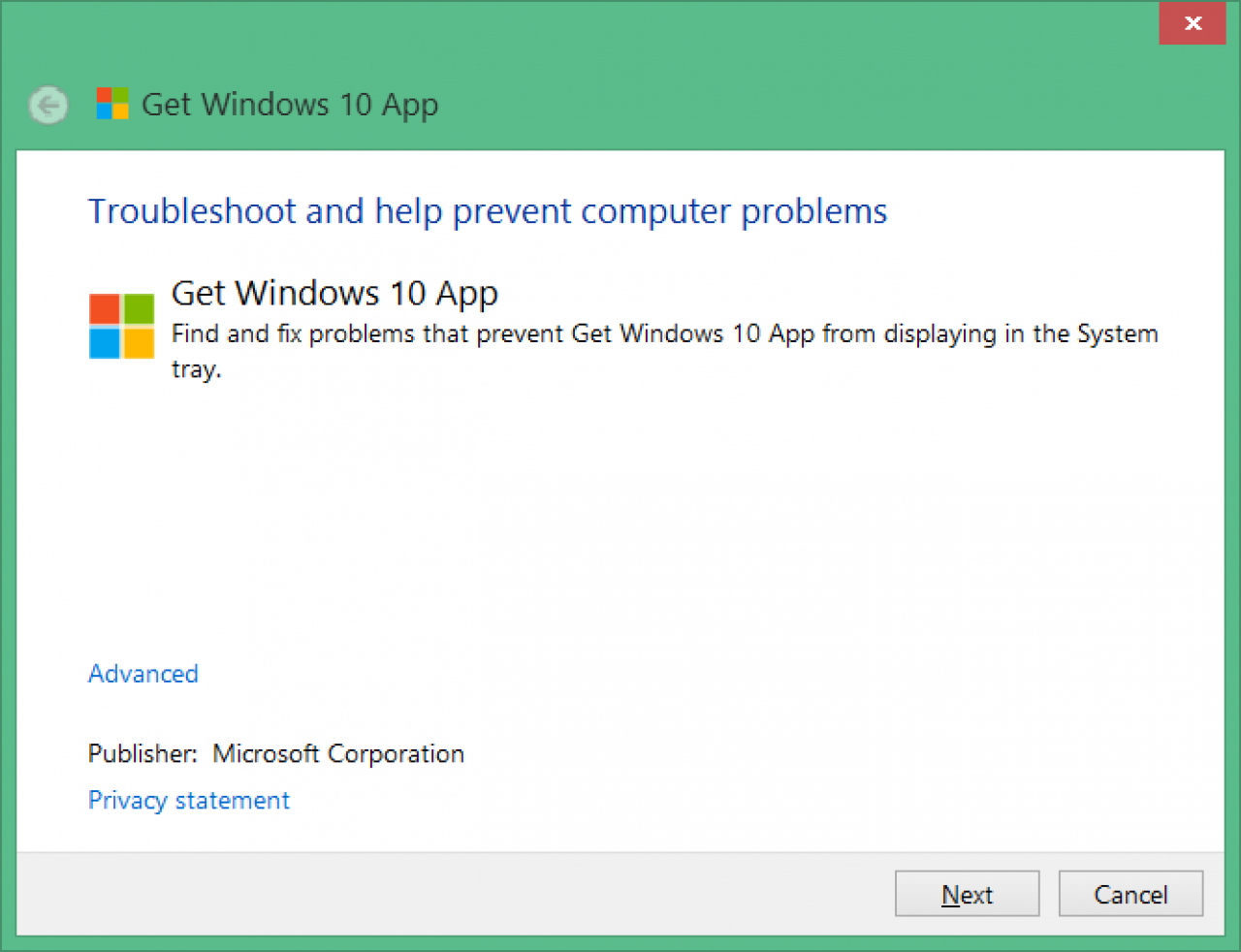
Task: Open the Privacy statement link
Action: click(x=189, y=800)
